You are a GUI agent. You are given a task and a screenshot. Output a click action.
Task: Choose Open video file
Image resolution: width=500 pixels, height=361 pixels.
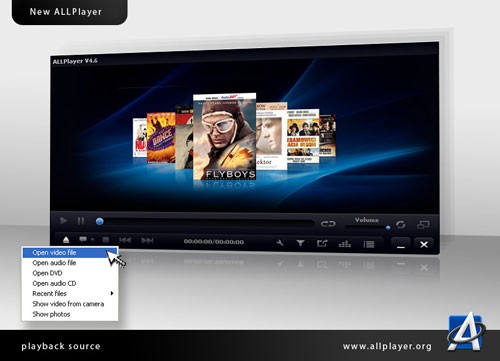[x=70, y=252]
